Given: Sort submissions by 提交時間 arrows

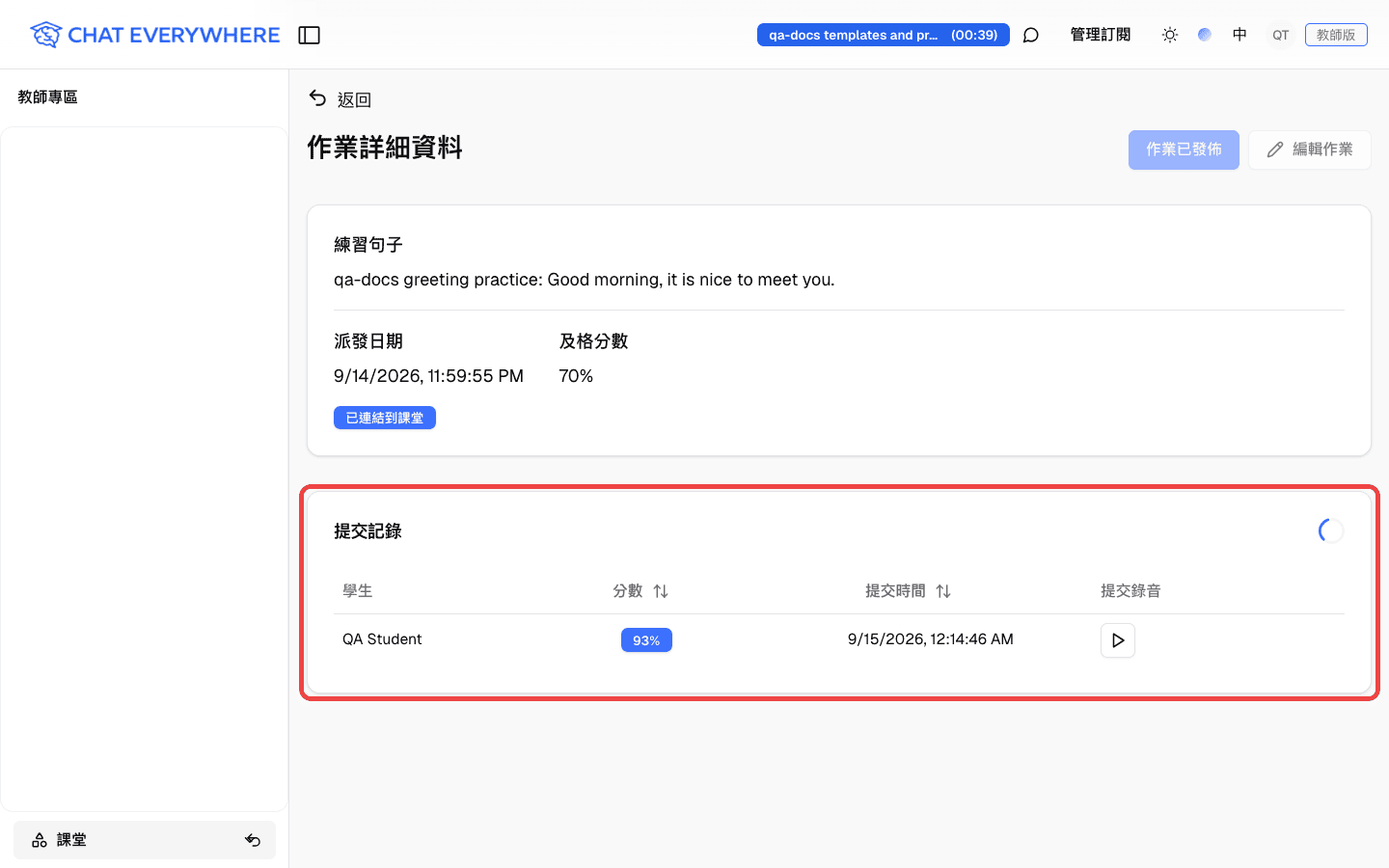Looking at the screenshot, I should coord(943,591).
